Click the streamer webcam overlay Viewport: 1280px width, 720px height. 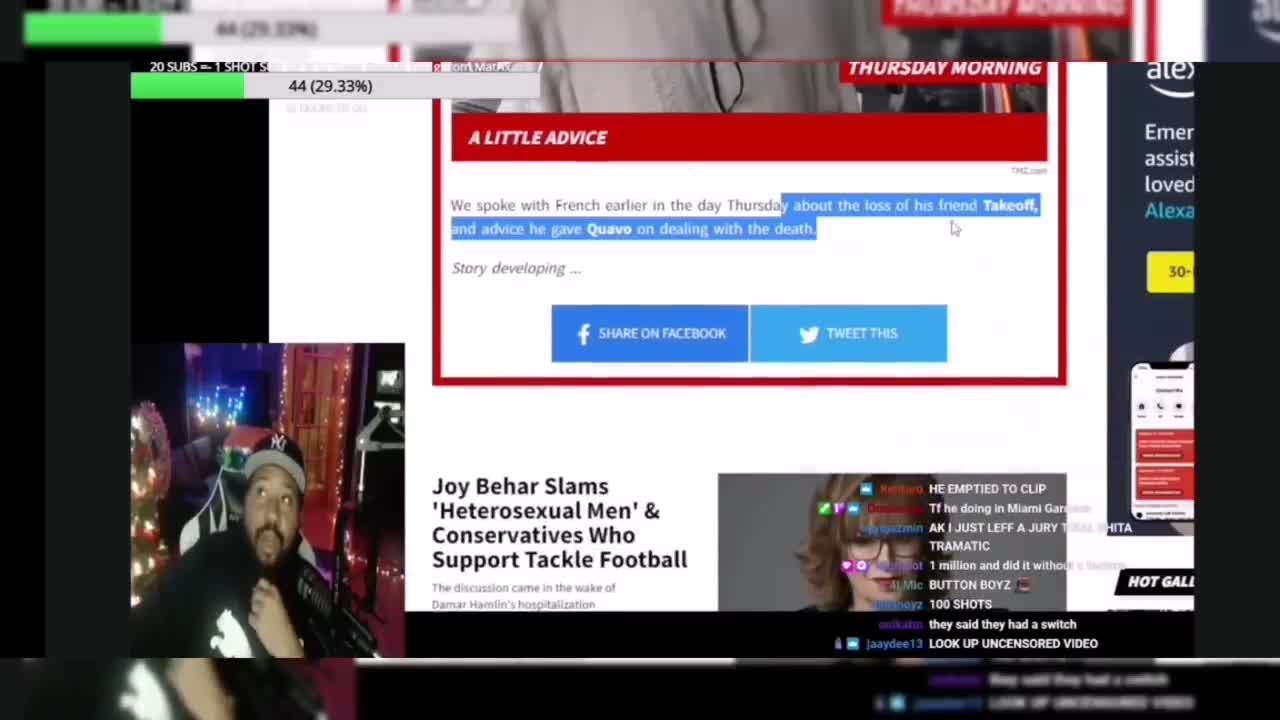click(x=268, y=500)
